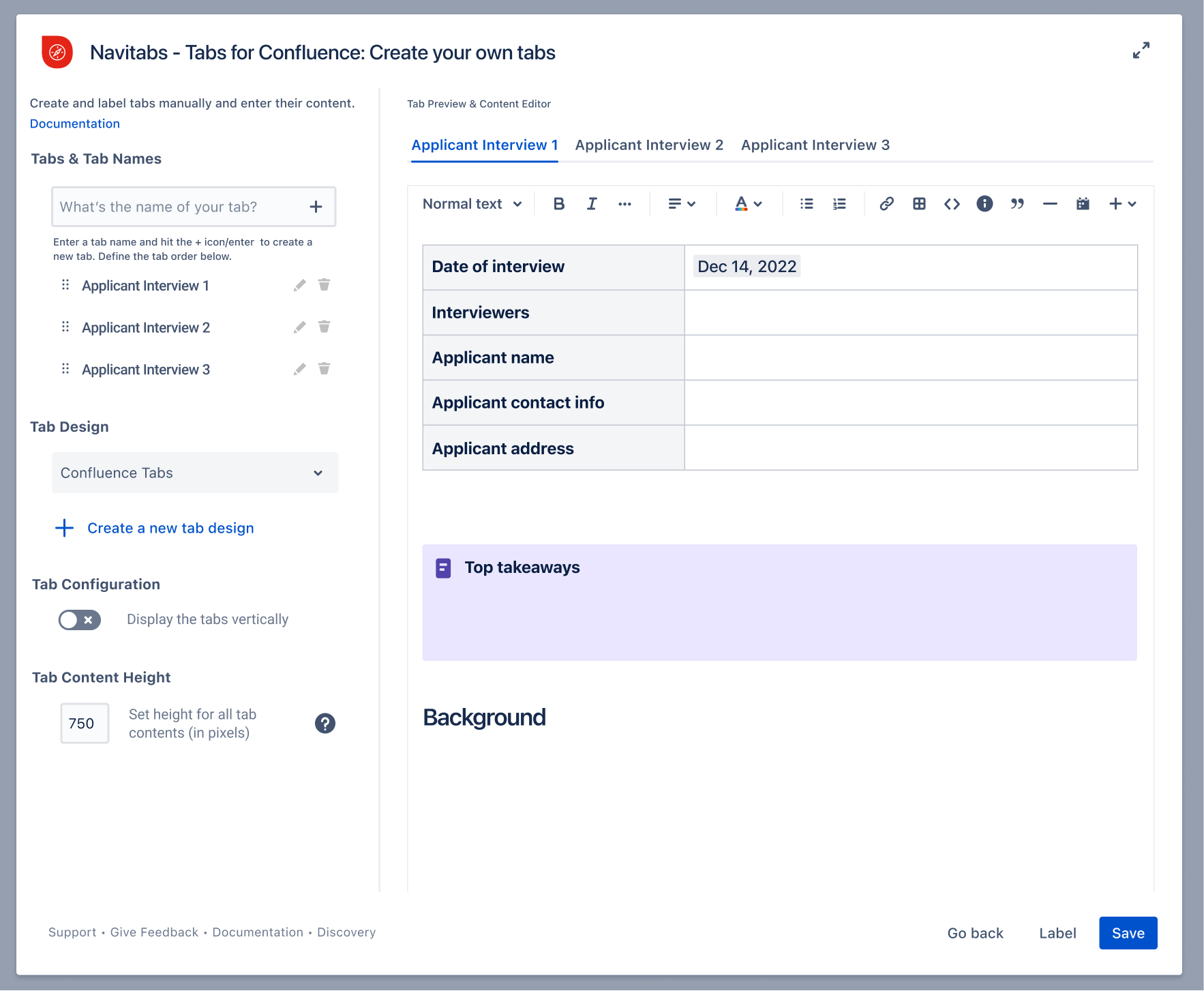Insert a horizontal divider

pyautogui.click(x=1050, y=204)
